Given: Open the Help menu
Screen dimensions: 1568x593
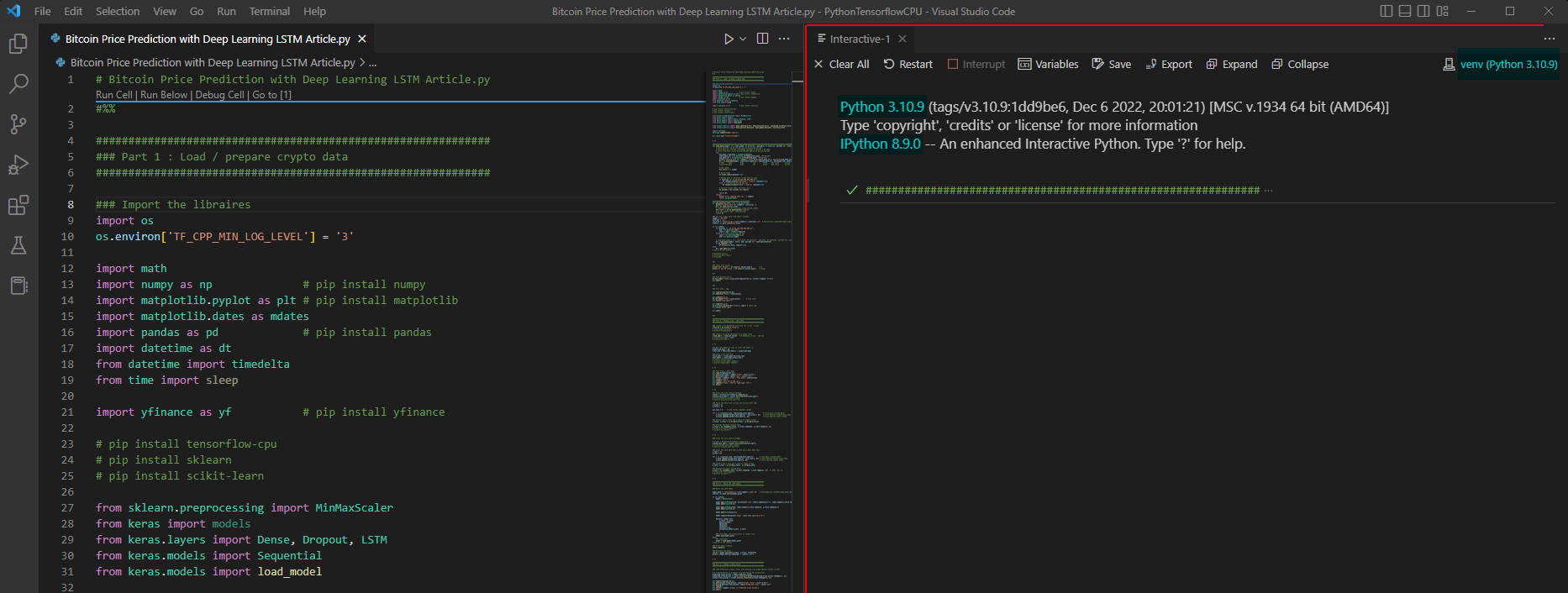Looking at the screenshot, I should (x=315, y=11).
